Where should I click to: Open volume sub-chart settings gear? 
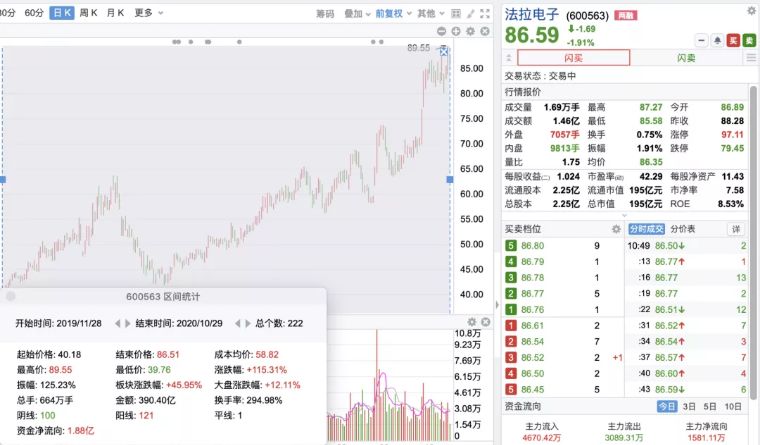[471, 322]
